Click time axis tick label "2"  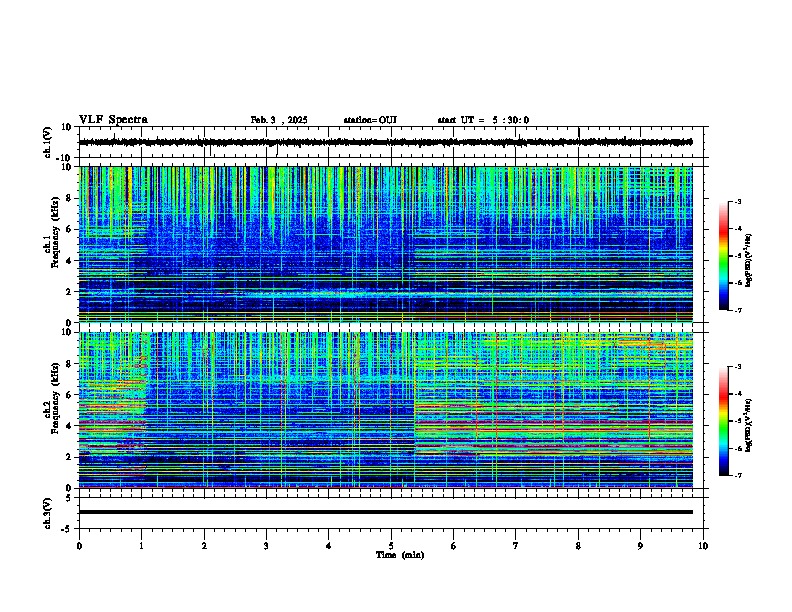click(x=204, y=546)
